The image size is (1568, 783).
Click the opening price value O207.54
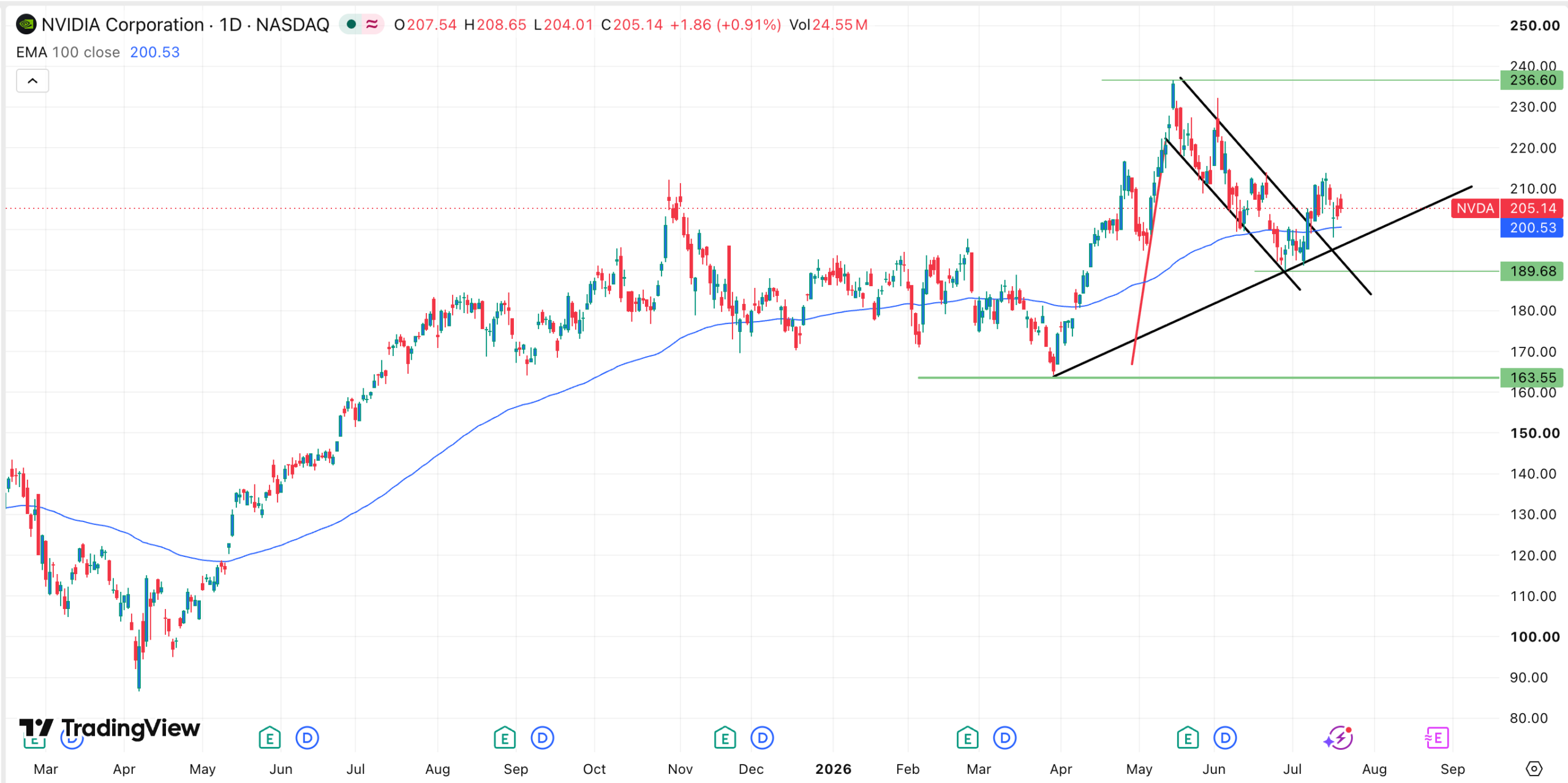tap(426, 25)
